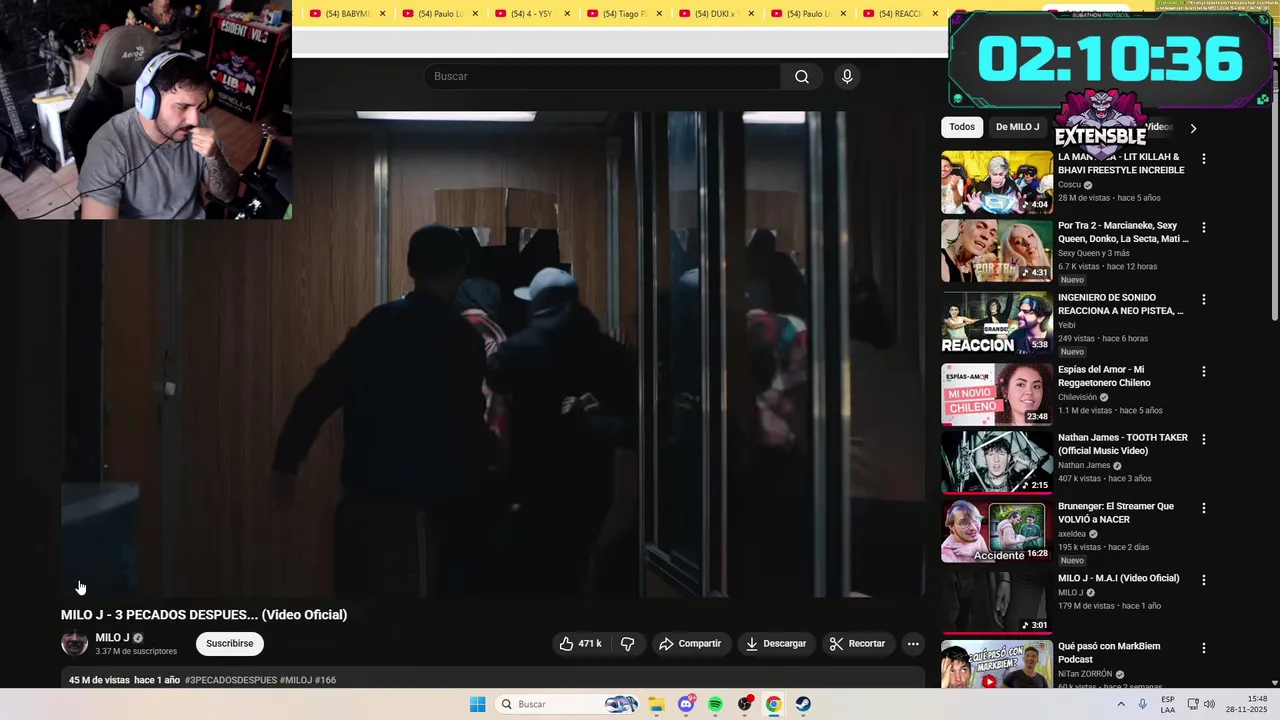Open Discord from the taskbar
1280x720 pixels.
pyautogui.click(x=686, y=704)
